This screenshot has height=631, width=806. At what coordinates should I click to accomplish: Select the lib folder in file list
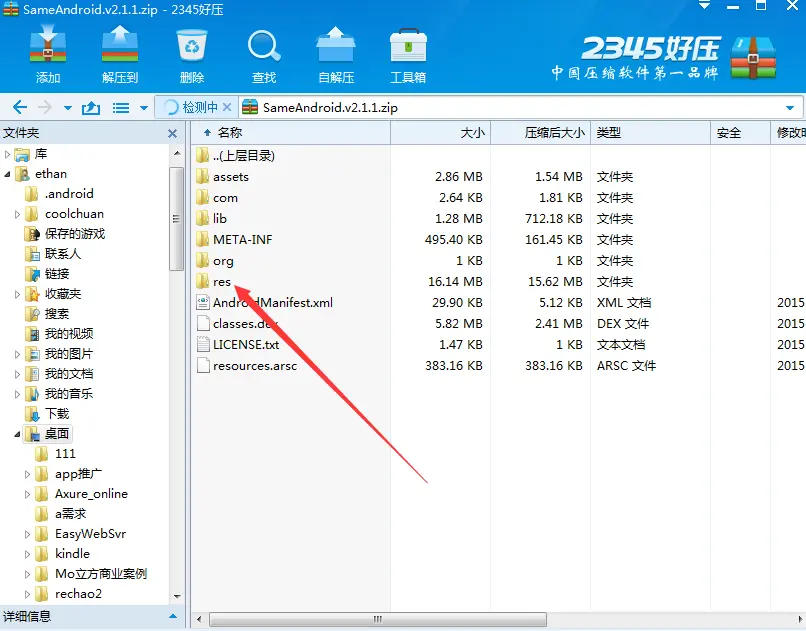tap(212, 219)
